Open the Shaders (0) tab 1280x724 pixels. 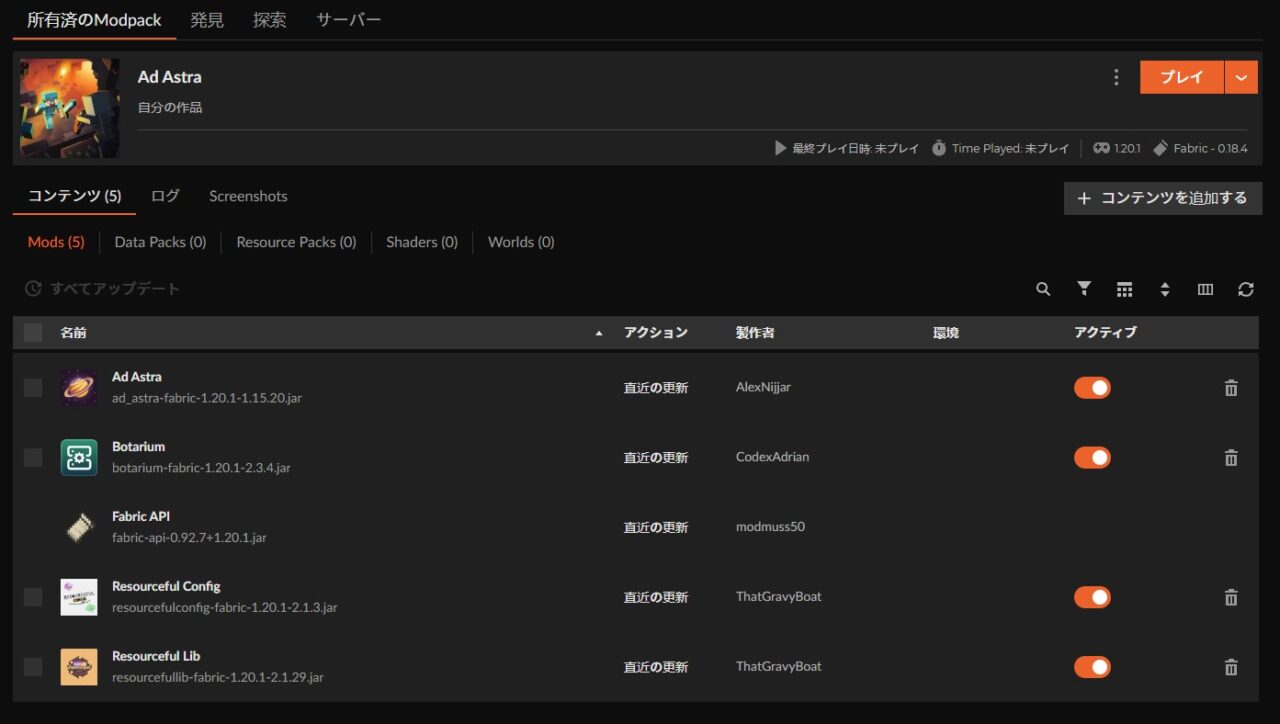421,242
